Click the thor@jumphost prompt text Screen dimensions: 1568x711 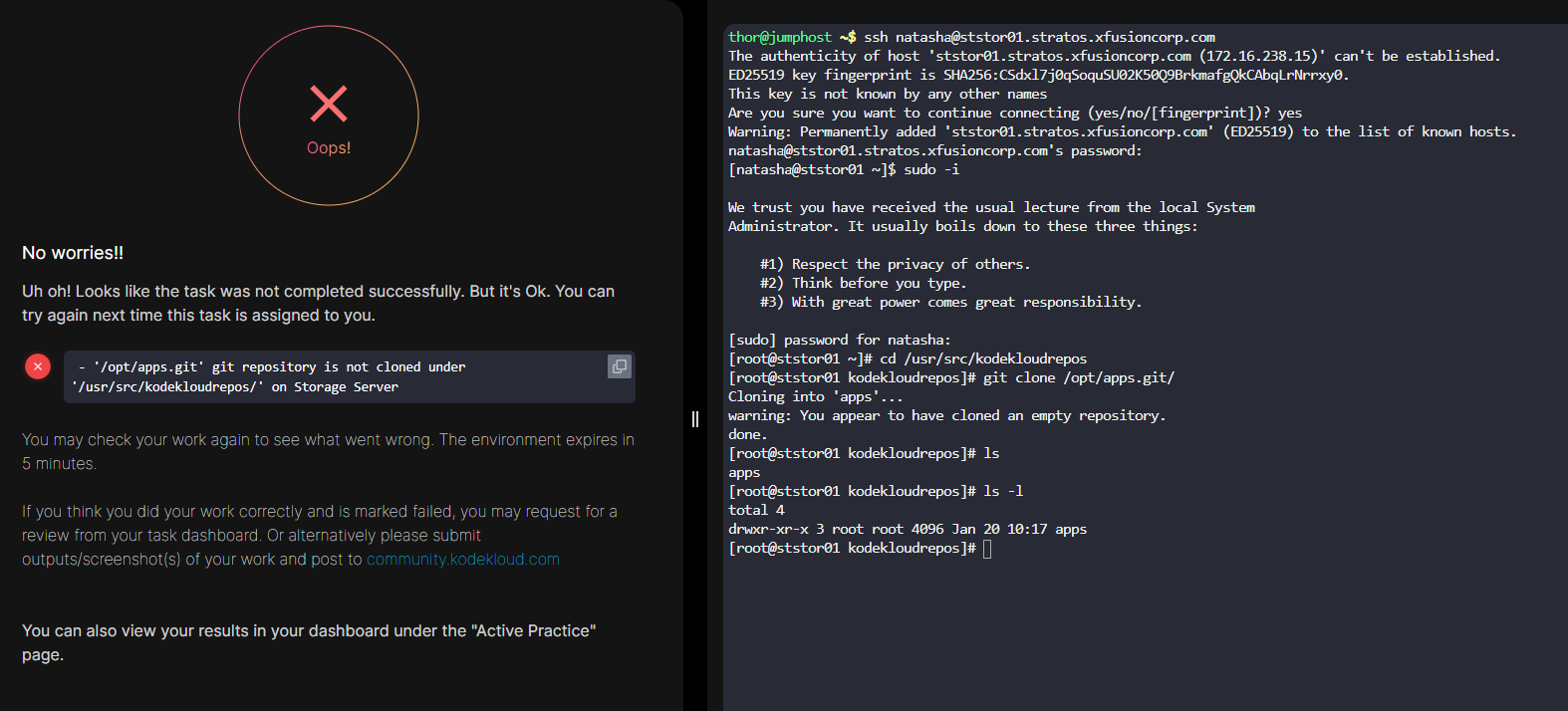click(x=779, y=37)
